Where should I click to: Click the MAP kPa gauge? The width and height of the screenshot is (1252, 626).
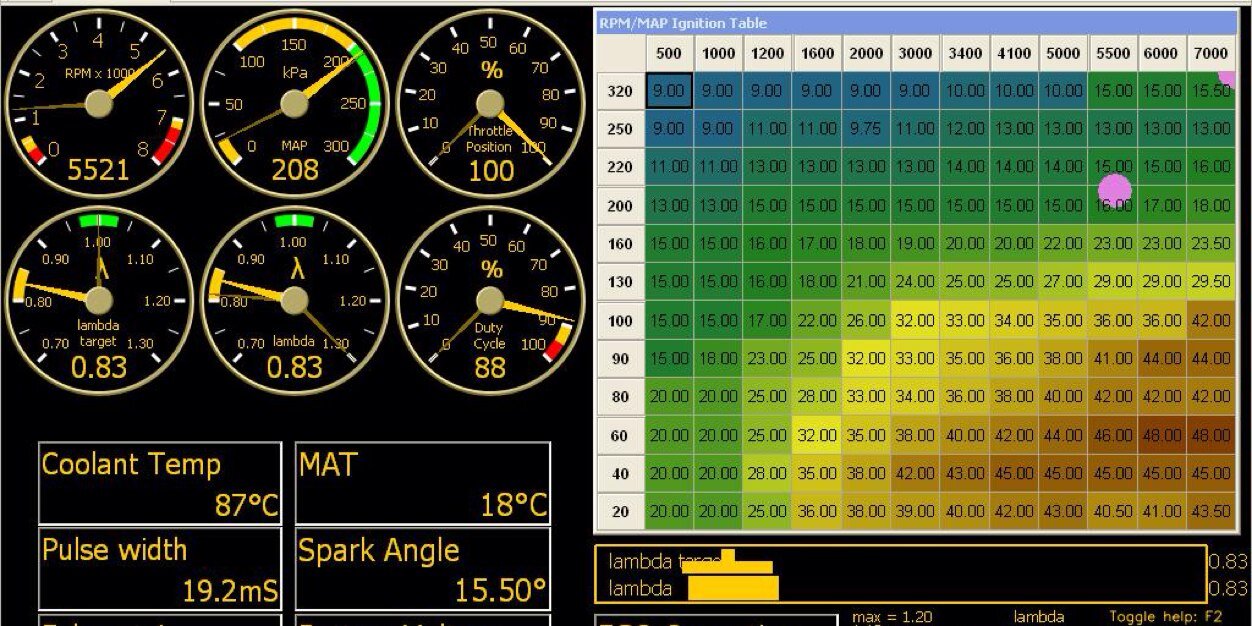[294, 103]
